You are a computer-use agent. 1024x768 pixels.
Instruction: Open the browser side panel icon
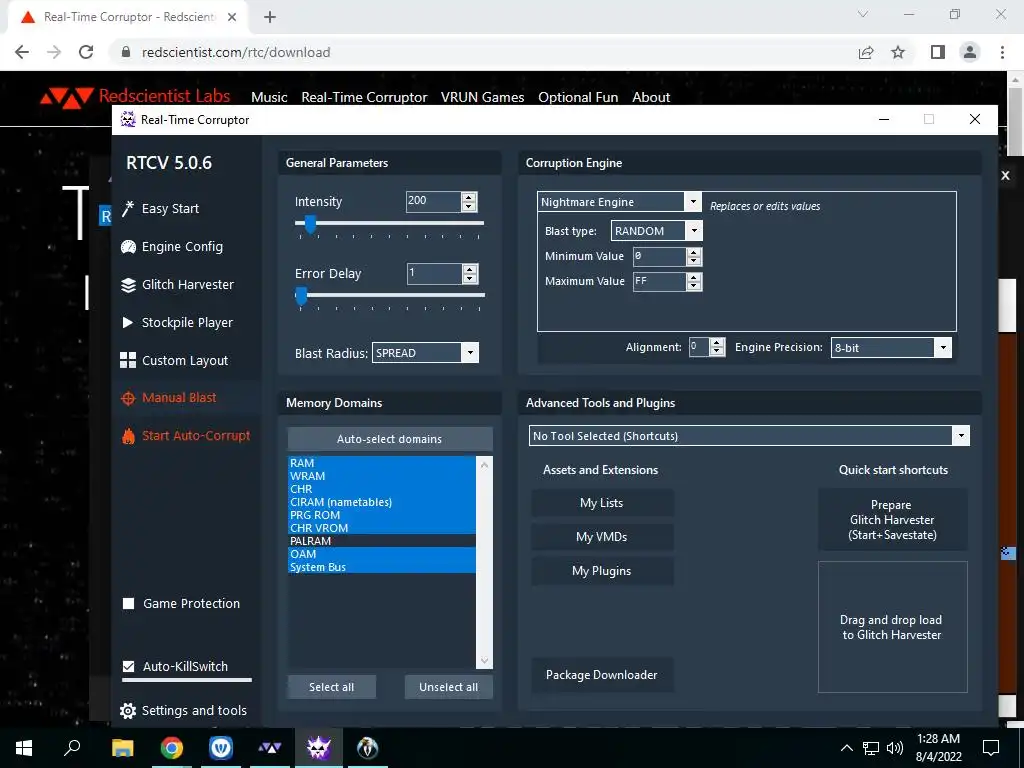[938, 52]
